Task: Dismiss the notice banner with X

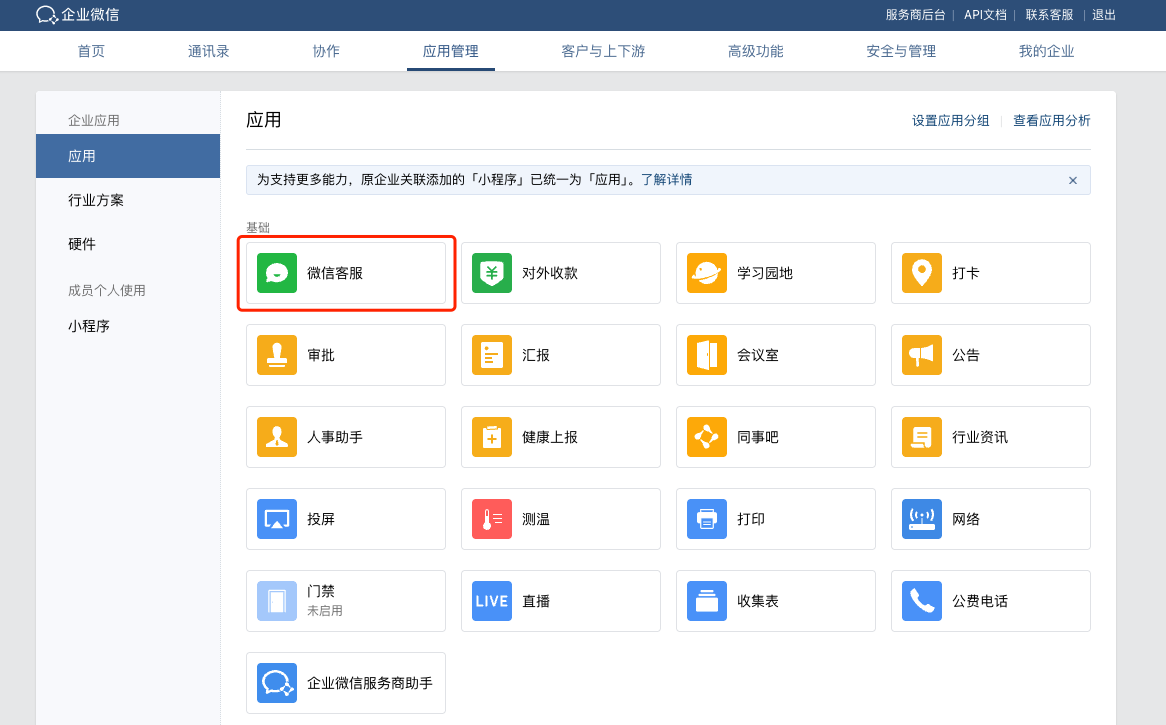Action: click(1072, 180)
